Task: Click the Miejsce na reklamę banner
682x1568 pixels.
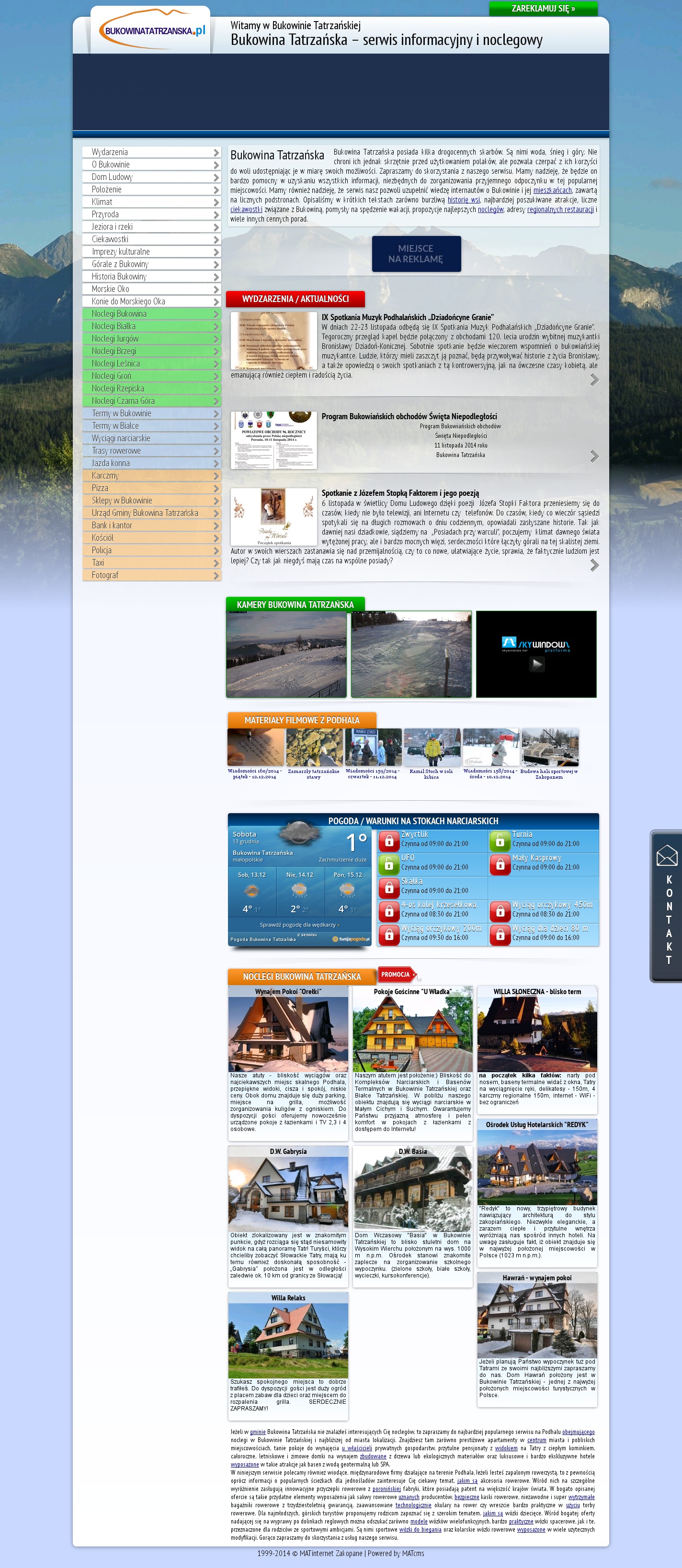Action: [x=416, y=254]
